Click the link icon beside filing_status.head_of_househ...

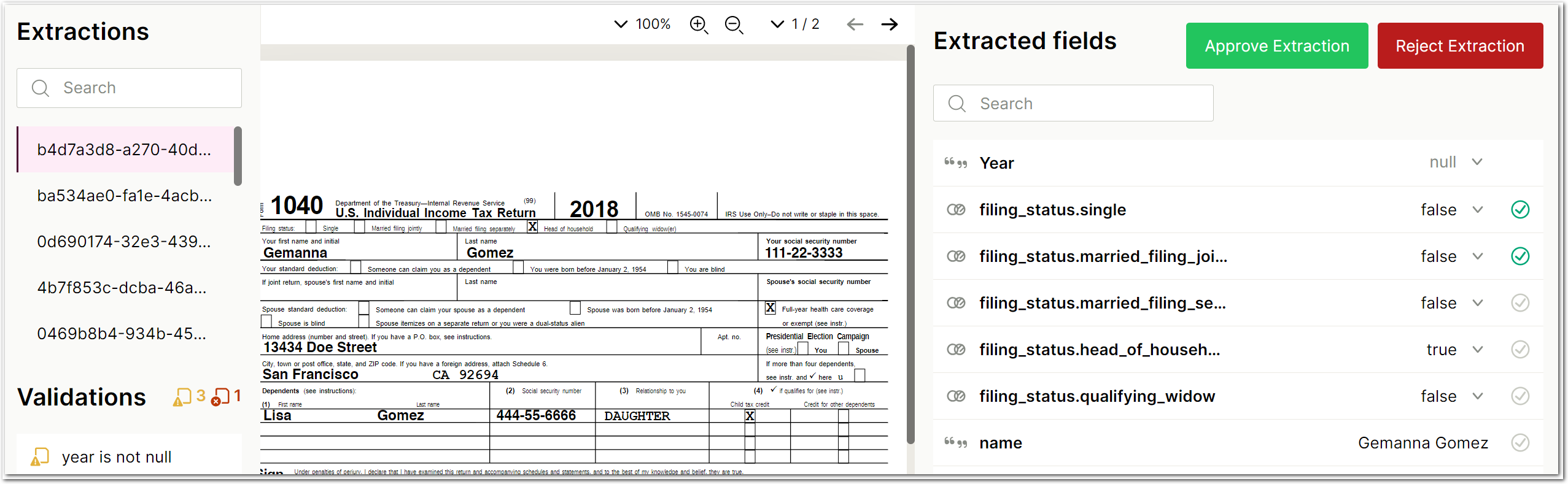(x=956, y=350)
